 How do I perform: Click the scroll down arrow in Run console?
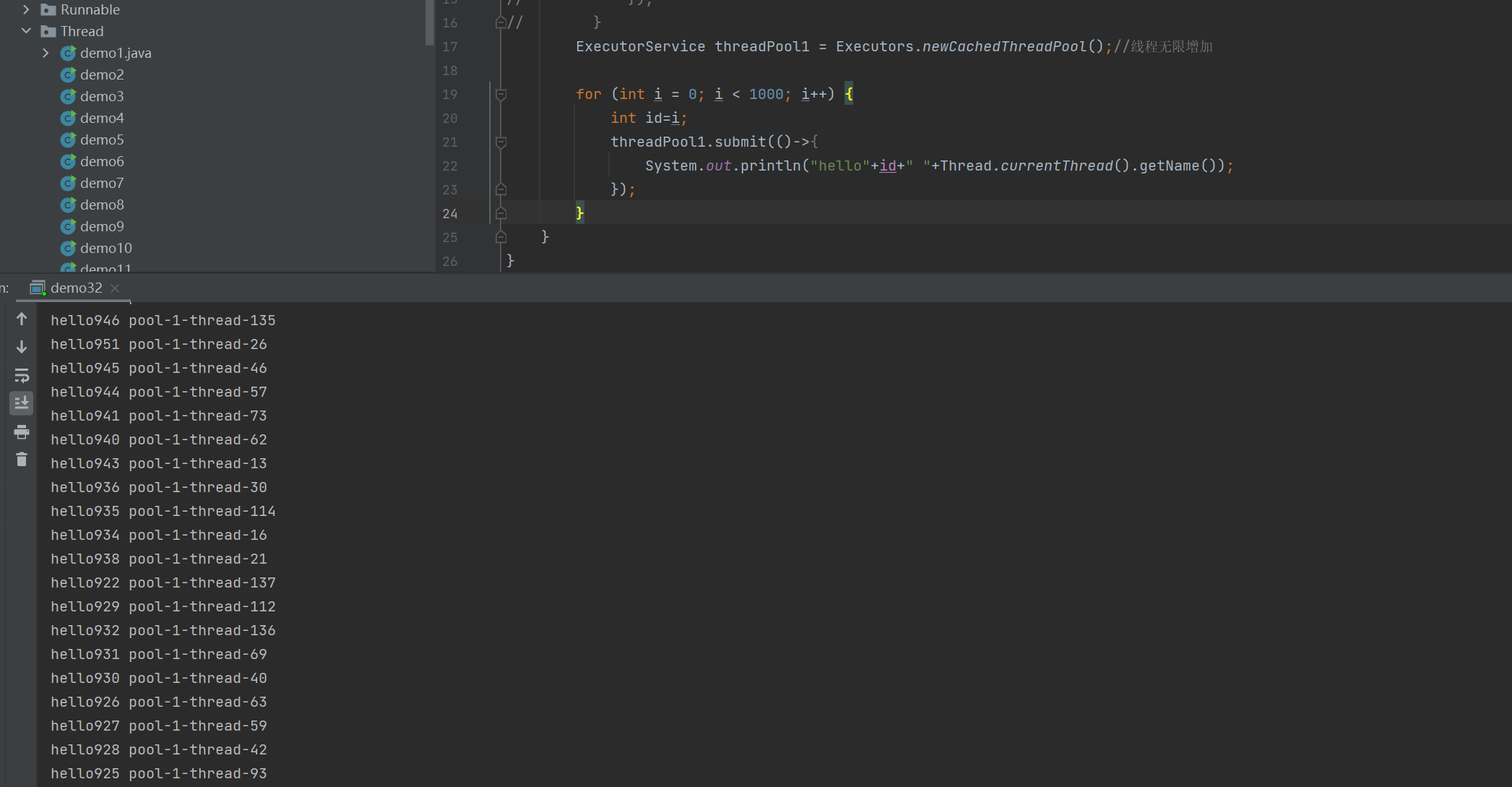click(x=22, y=347)
